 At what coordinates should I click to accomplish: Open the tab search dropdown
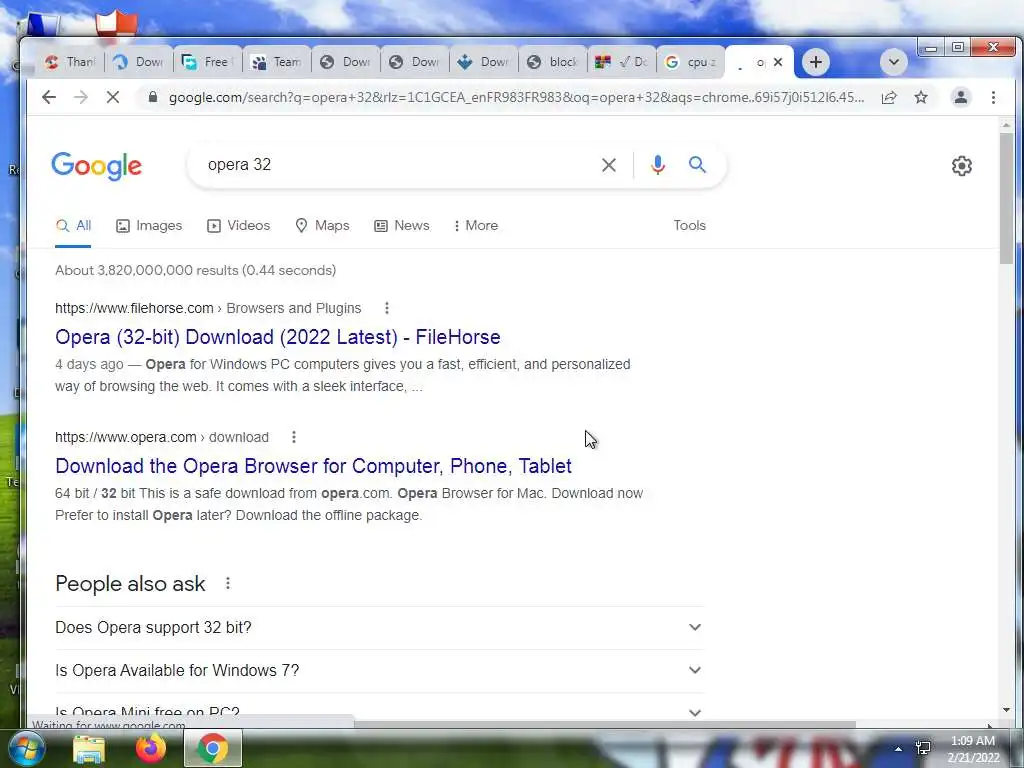[x=893, y=62]
